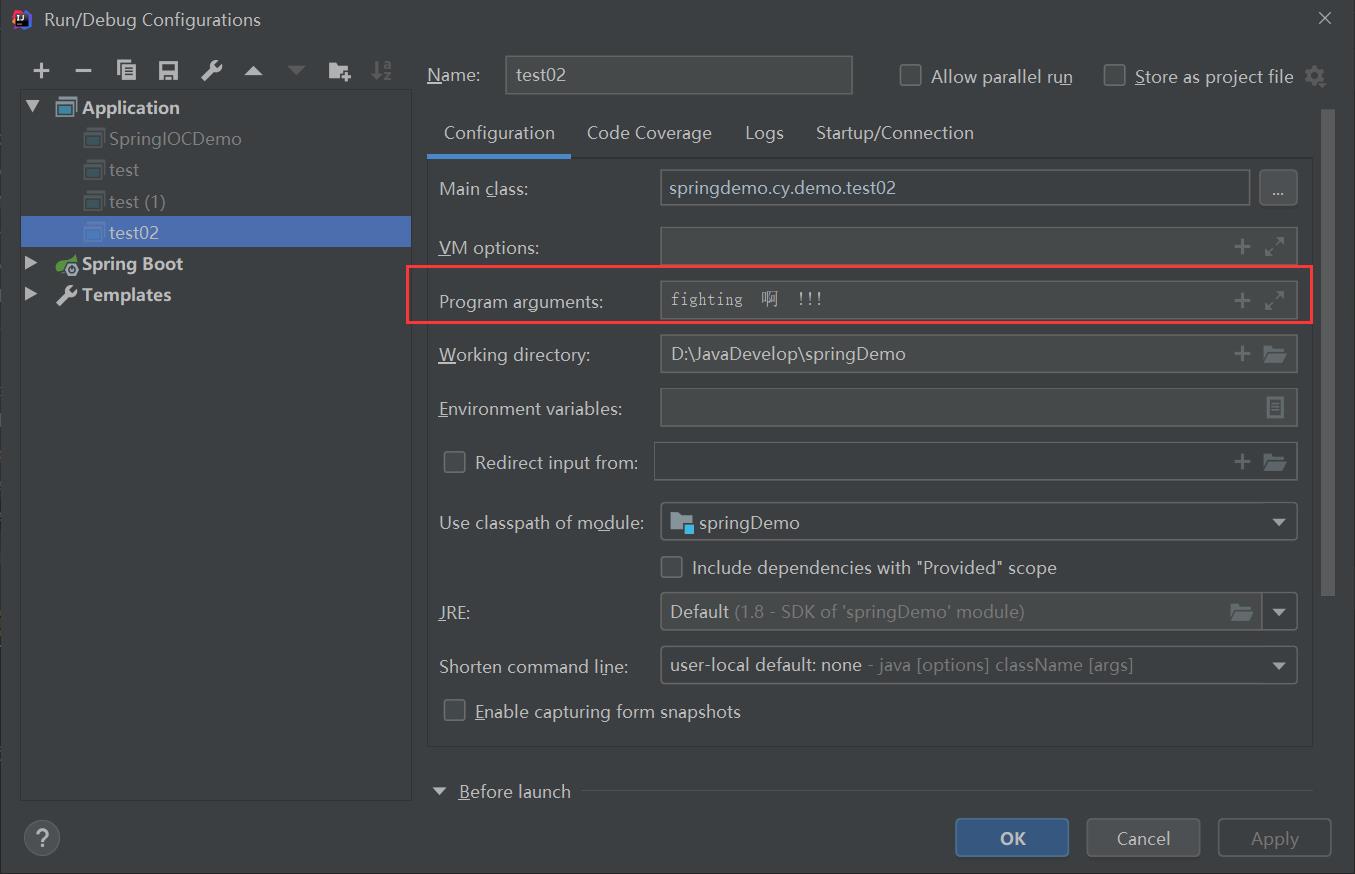Sort configurations alphabetically
Viewport: 1355px width, 874px height.
[x=381, y=70]
